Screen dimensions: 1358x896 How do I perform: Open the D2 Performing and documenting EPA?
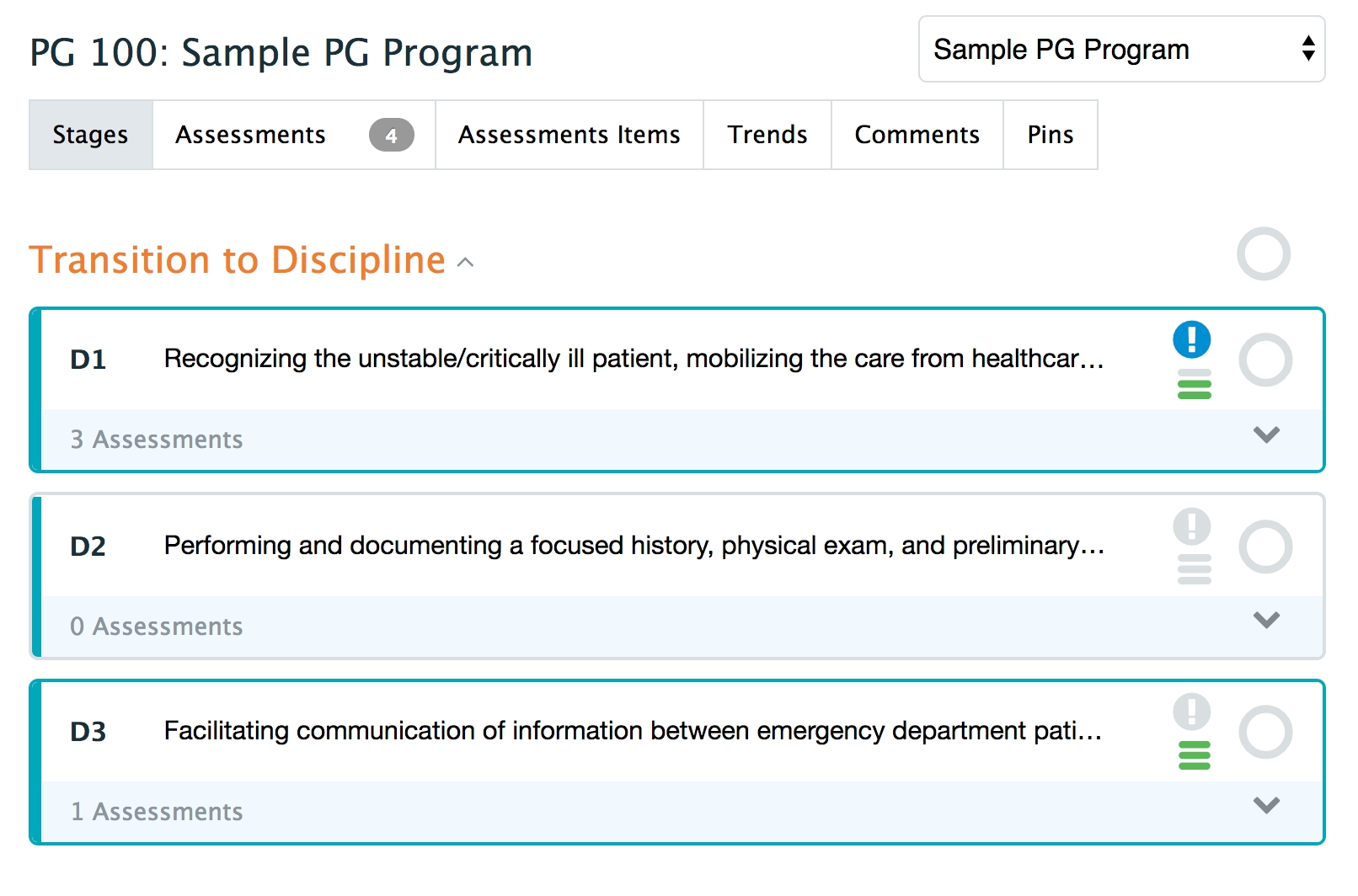click(x=632, y=547)
